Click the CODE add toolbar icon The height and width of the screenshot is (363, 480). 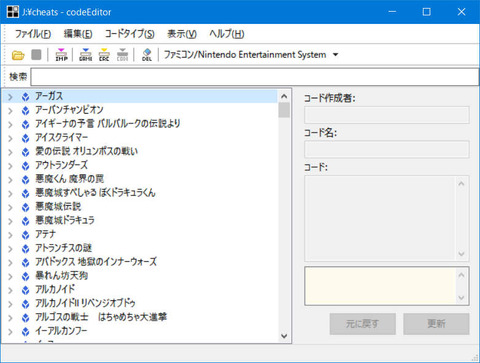122,55
